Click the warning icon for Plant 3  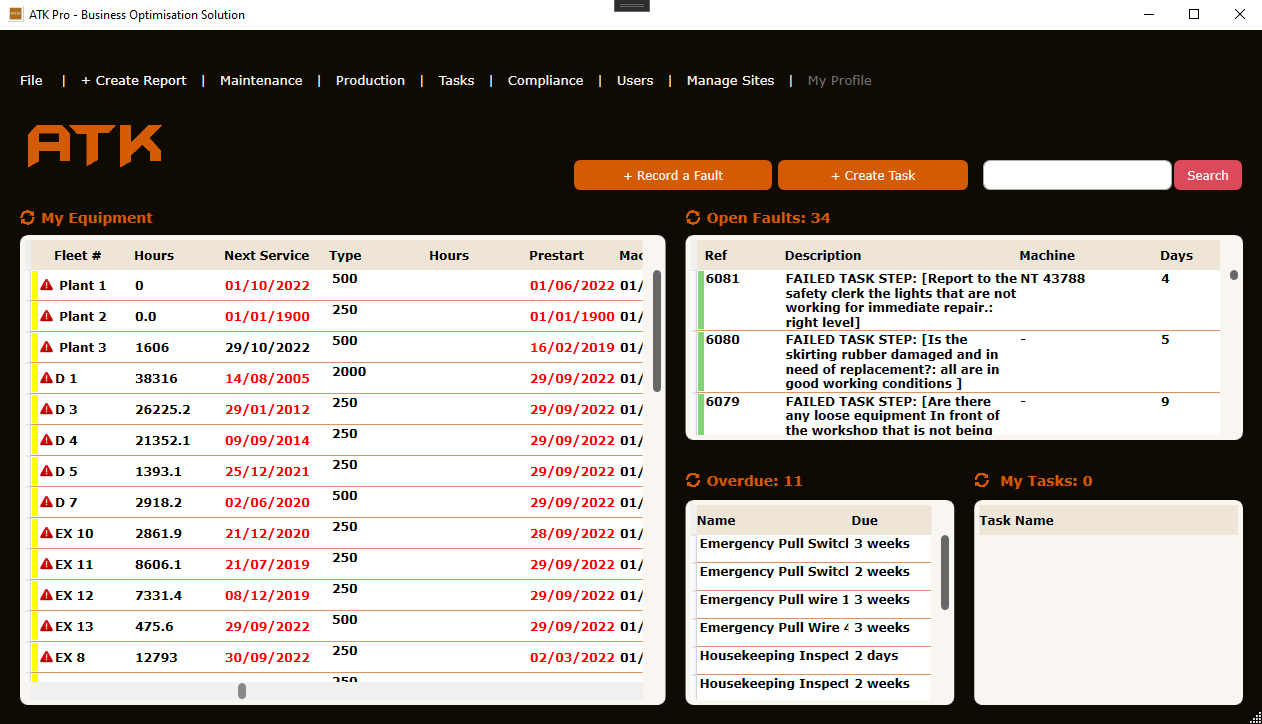pyautogui.click(x=46, y=347)
